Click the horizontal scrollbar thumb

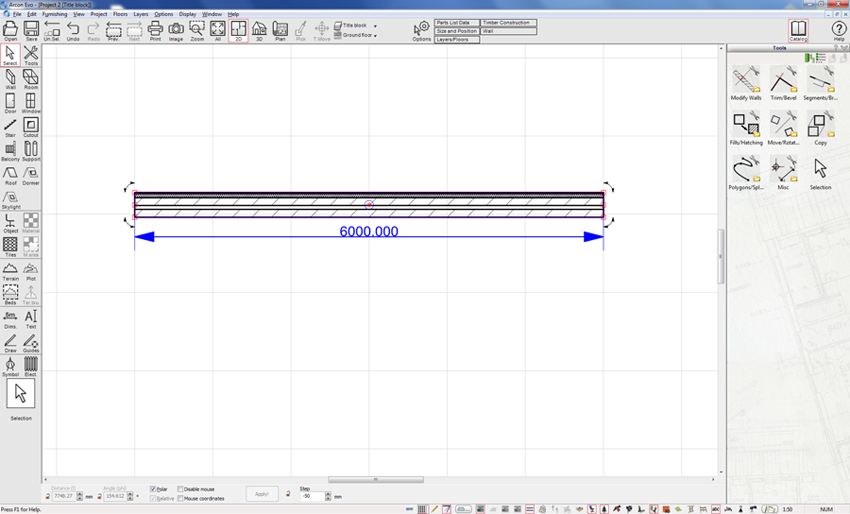tap(376, 479)
